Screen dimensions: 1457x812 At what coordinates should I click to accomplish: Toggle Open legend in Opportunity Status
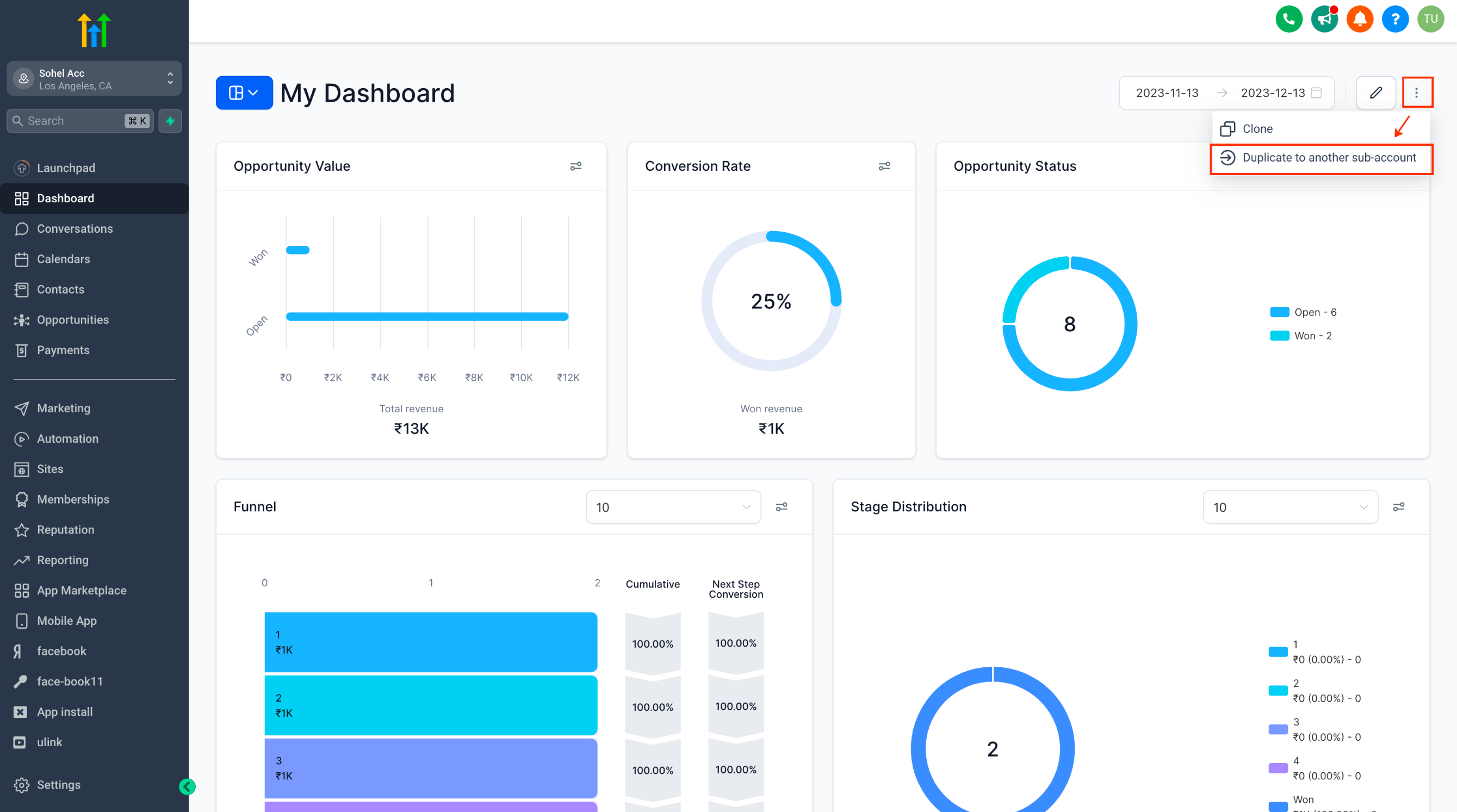coord(1303,312)
